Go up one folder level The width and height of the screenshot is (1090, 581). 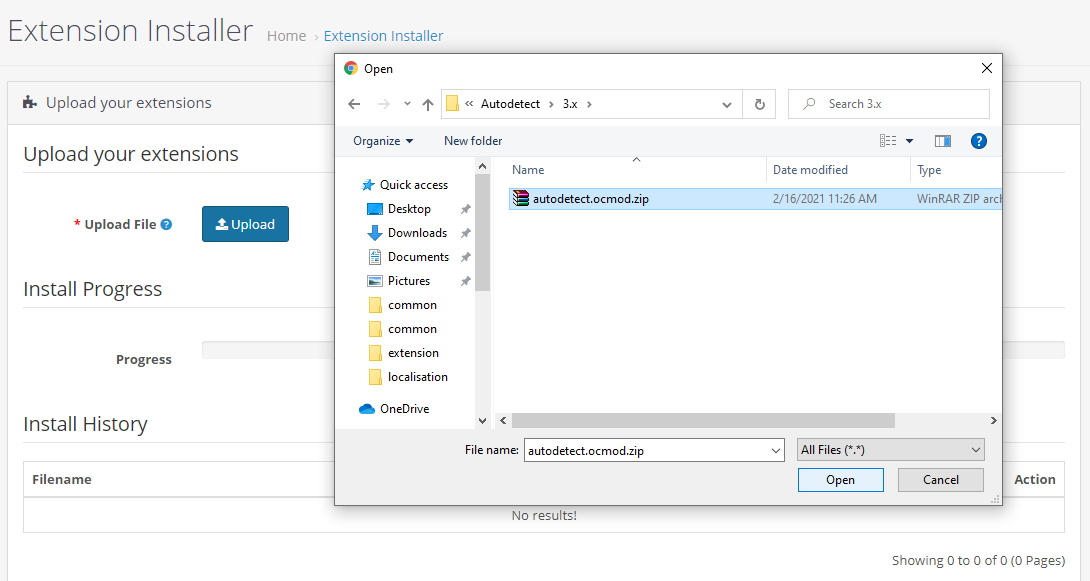click(428, 104)
